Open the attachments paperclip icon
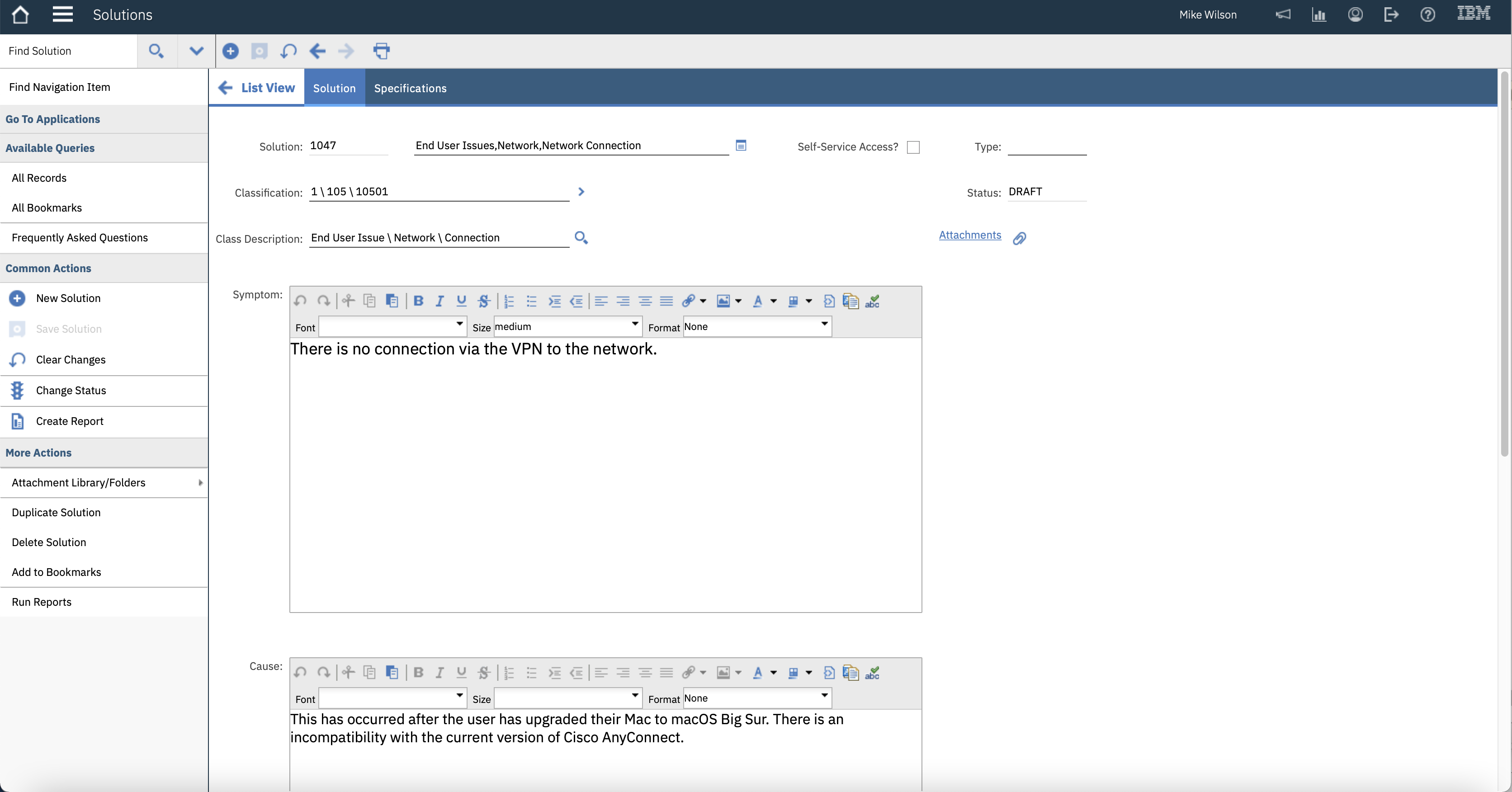The height and width of the screenshot is (792, 1512). [1020, 238]
